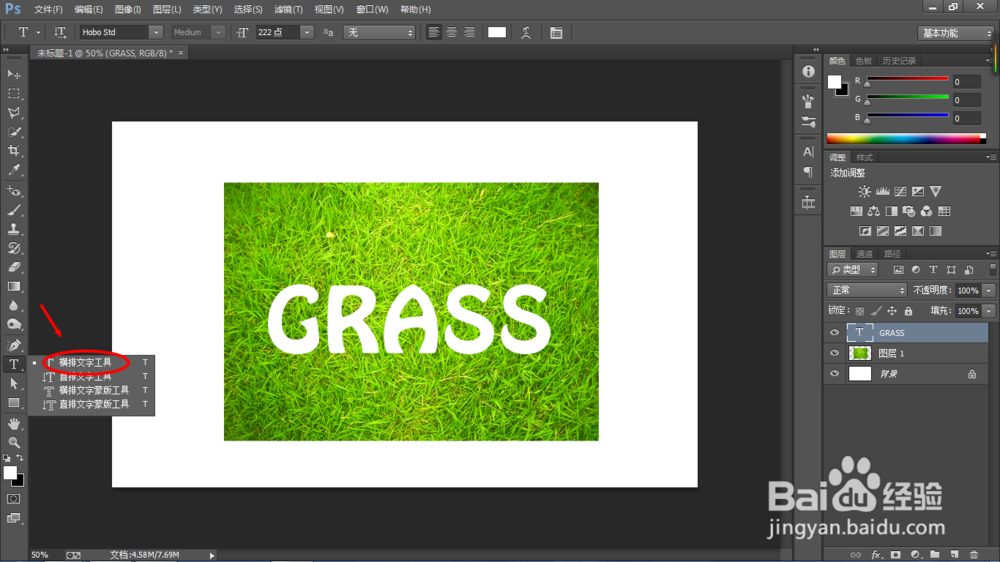Select the Pen tool

13,346
